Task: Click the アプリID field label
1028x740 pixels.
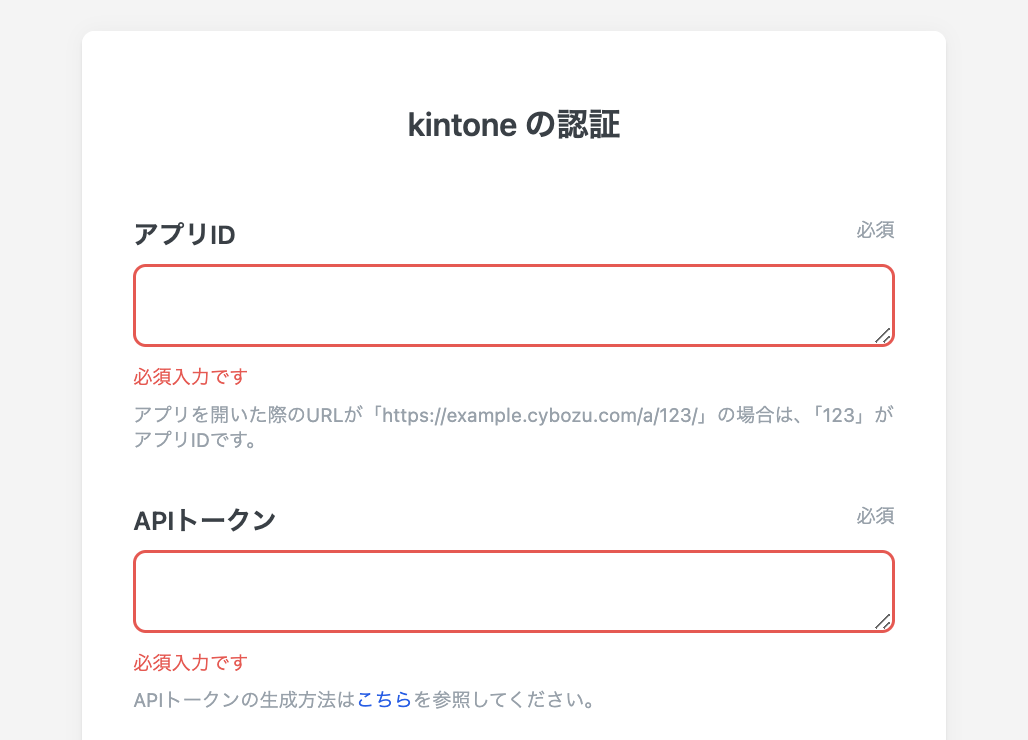Action: (184, 234)
